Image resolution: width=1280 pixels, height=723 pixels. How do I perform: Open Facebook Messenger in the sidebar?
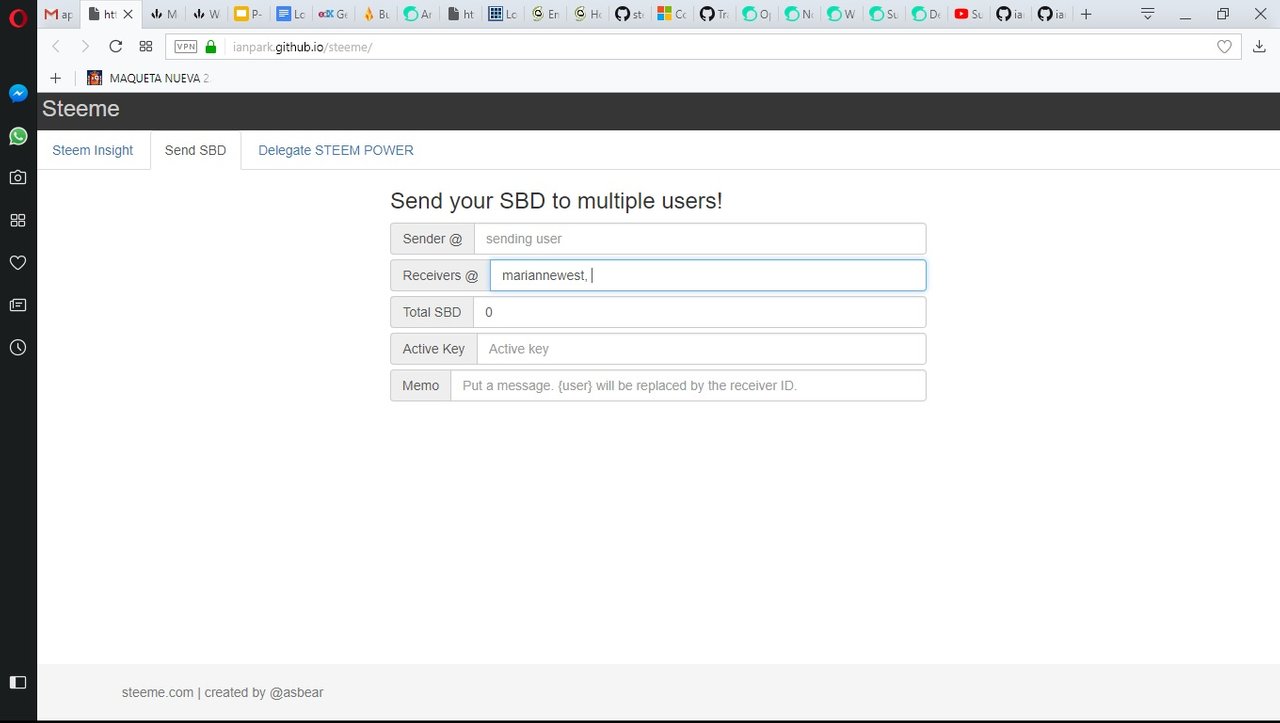(18, 93)
